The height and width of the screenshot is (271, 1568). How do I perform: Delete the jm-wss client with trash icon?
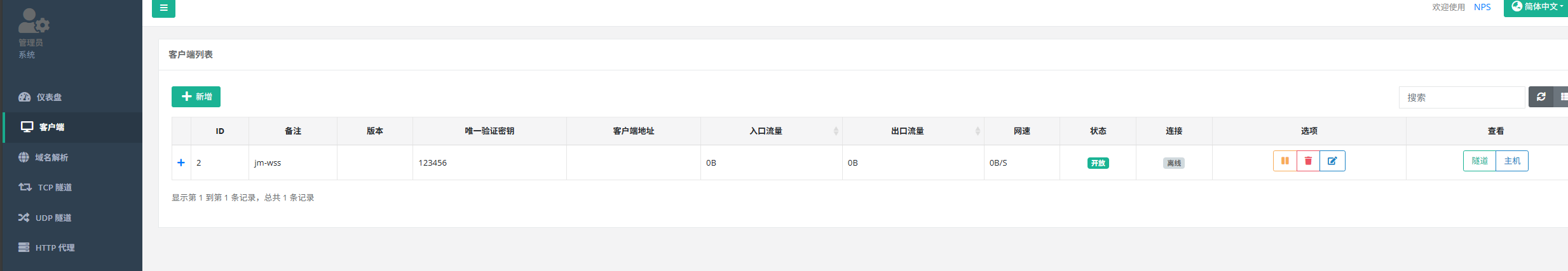tap(1308, 161)
